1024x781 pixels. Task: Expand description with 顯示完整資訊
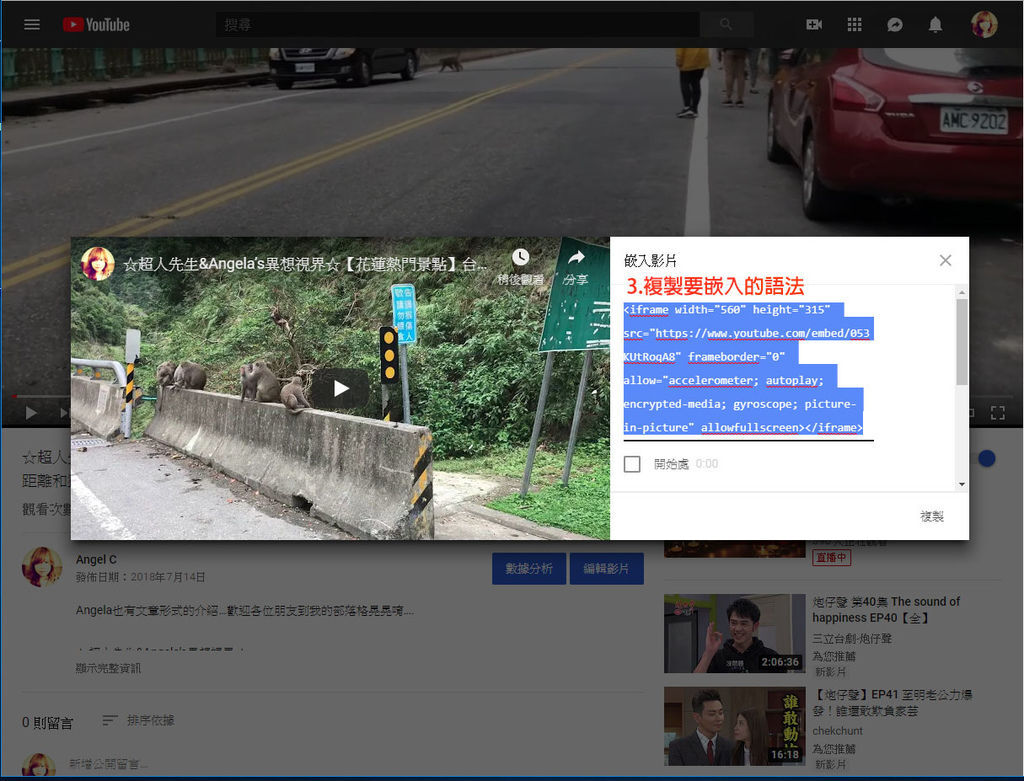[x=108, y=668]
